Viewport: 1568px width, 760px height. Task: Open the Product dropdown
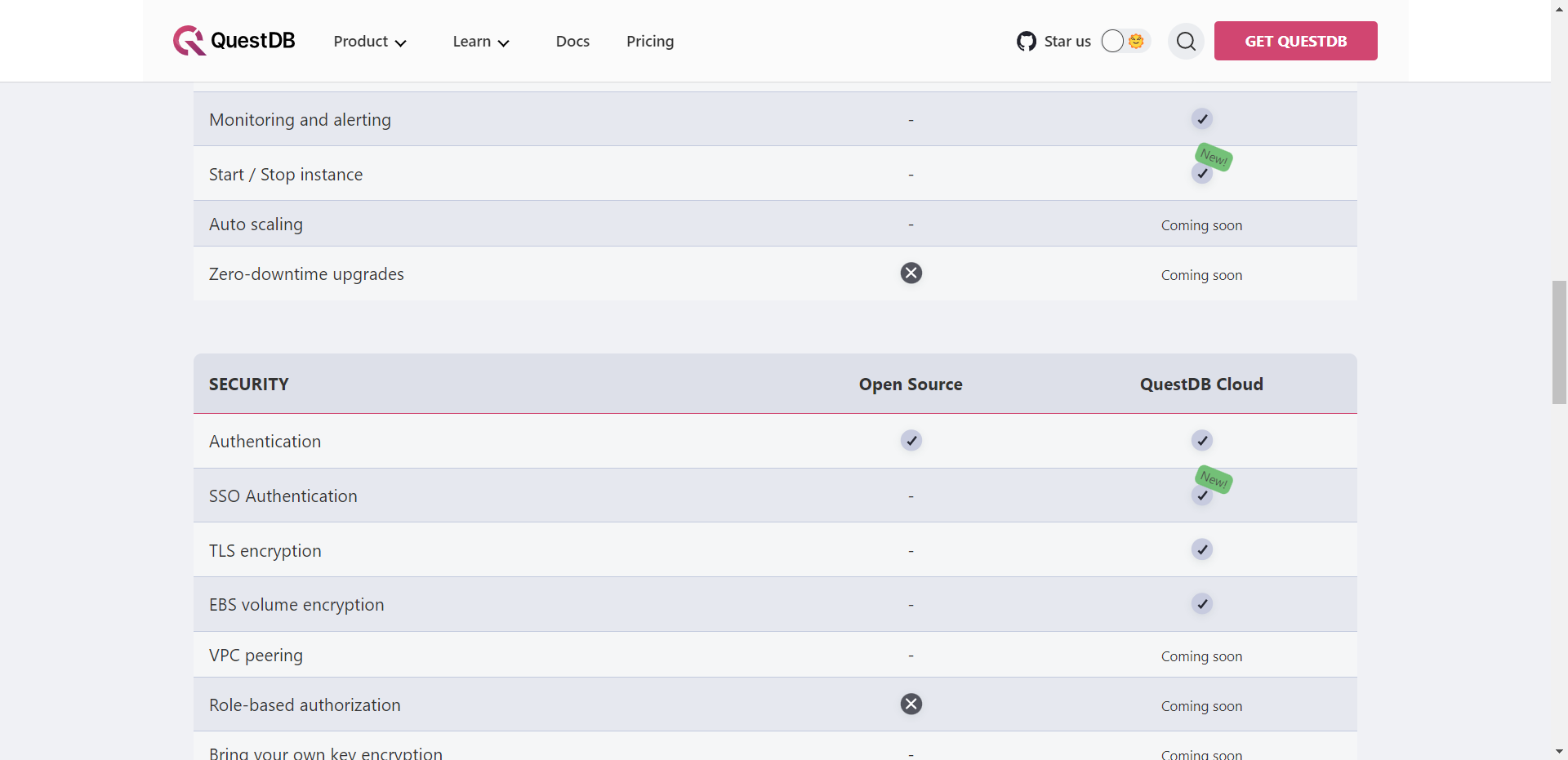point(369,41)
